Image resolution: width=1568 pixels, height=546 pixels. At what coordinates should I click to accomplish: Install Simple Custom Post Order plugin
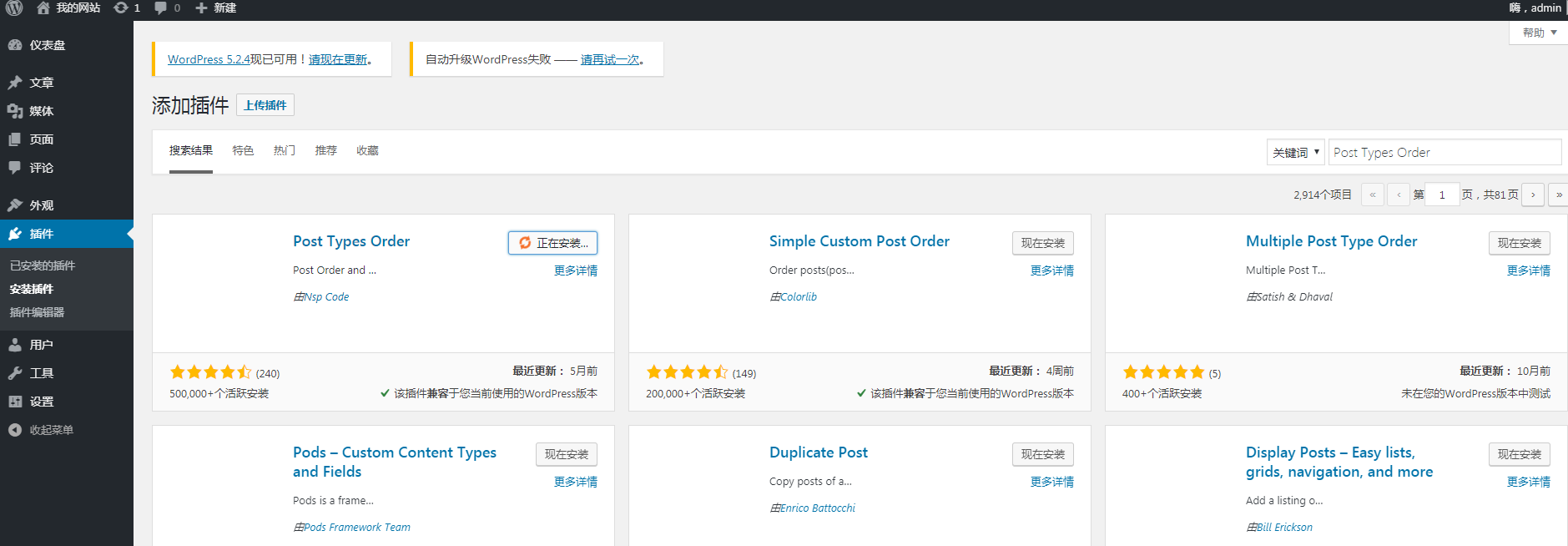pos(1043,243)
